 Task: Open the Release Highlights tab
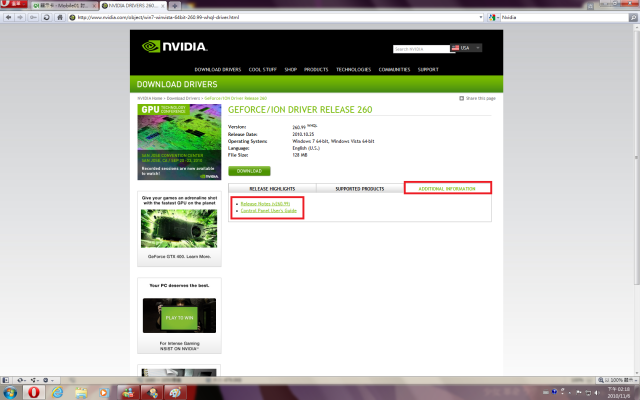(272, 189)
